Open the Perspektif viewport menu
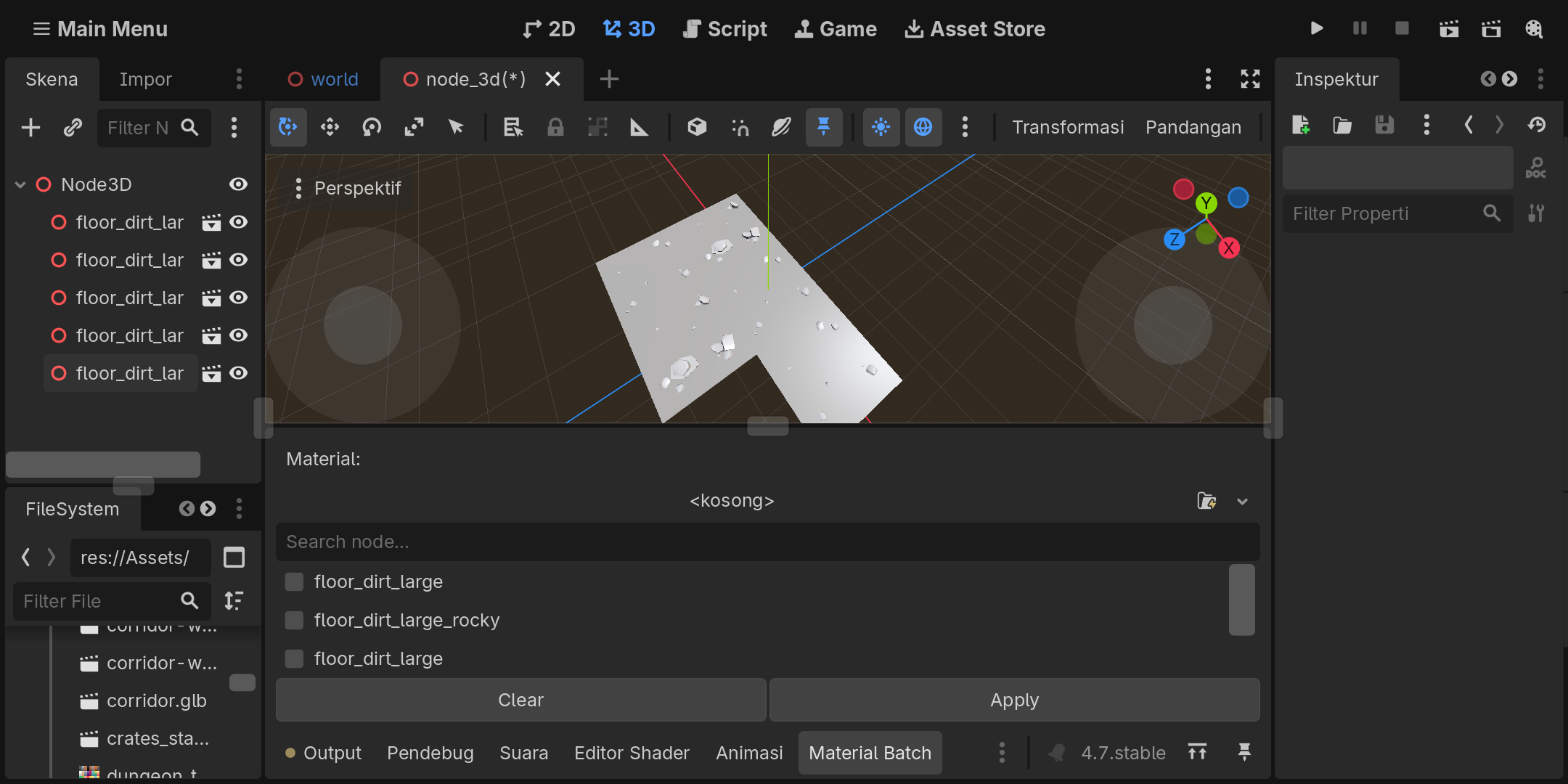 point(348,189)
